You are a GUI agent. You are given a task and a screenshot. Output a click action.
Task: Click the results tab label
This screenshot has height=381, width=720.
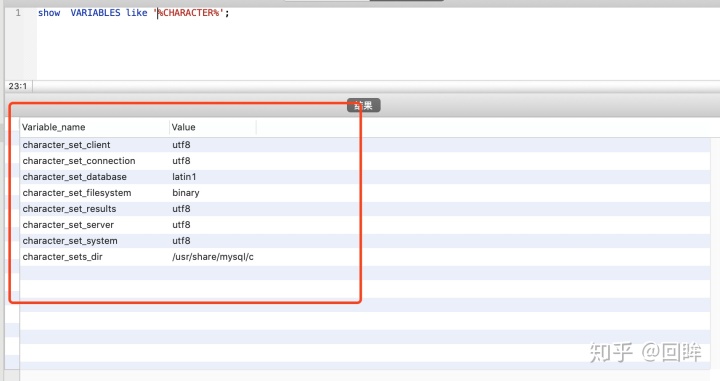364,106
